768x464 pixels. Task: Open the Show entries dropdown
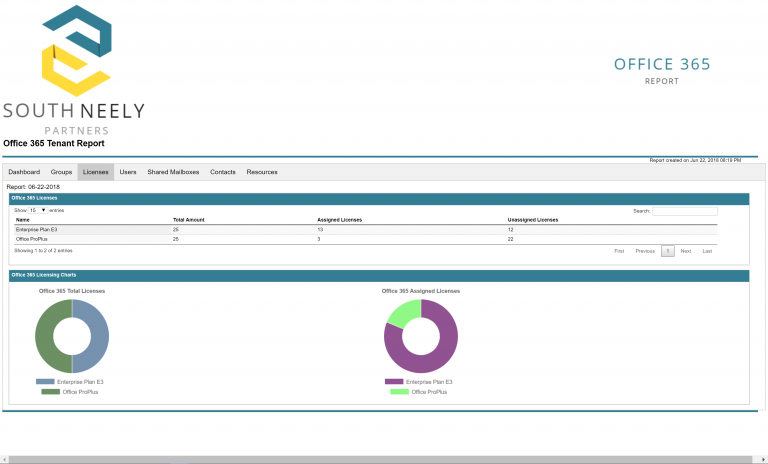pos(38,210)
